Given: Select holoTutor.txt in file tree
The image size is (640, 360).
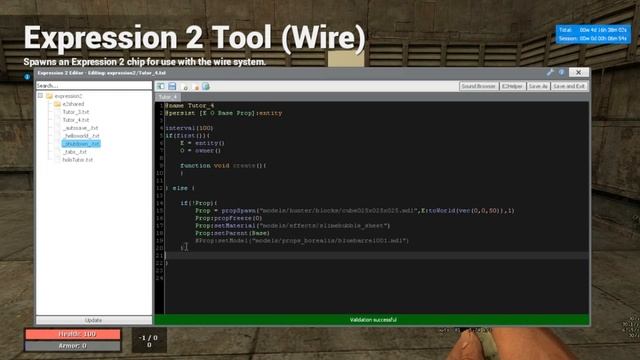Looking at the screenshot, I should (x=78, y=160).
